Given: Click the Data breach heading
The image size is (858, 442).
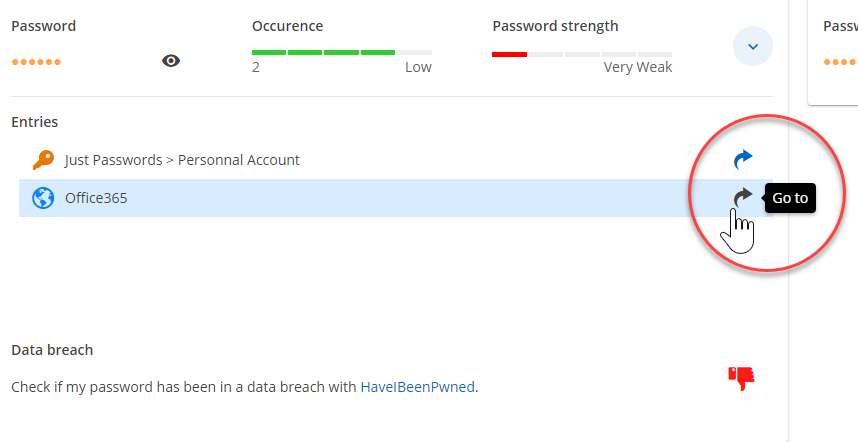Looking at the screenshot, I should click(x=52, y=350).
